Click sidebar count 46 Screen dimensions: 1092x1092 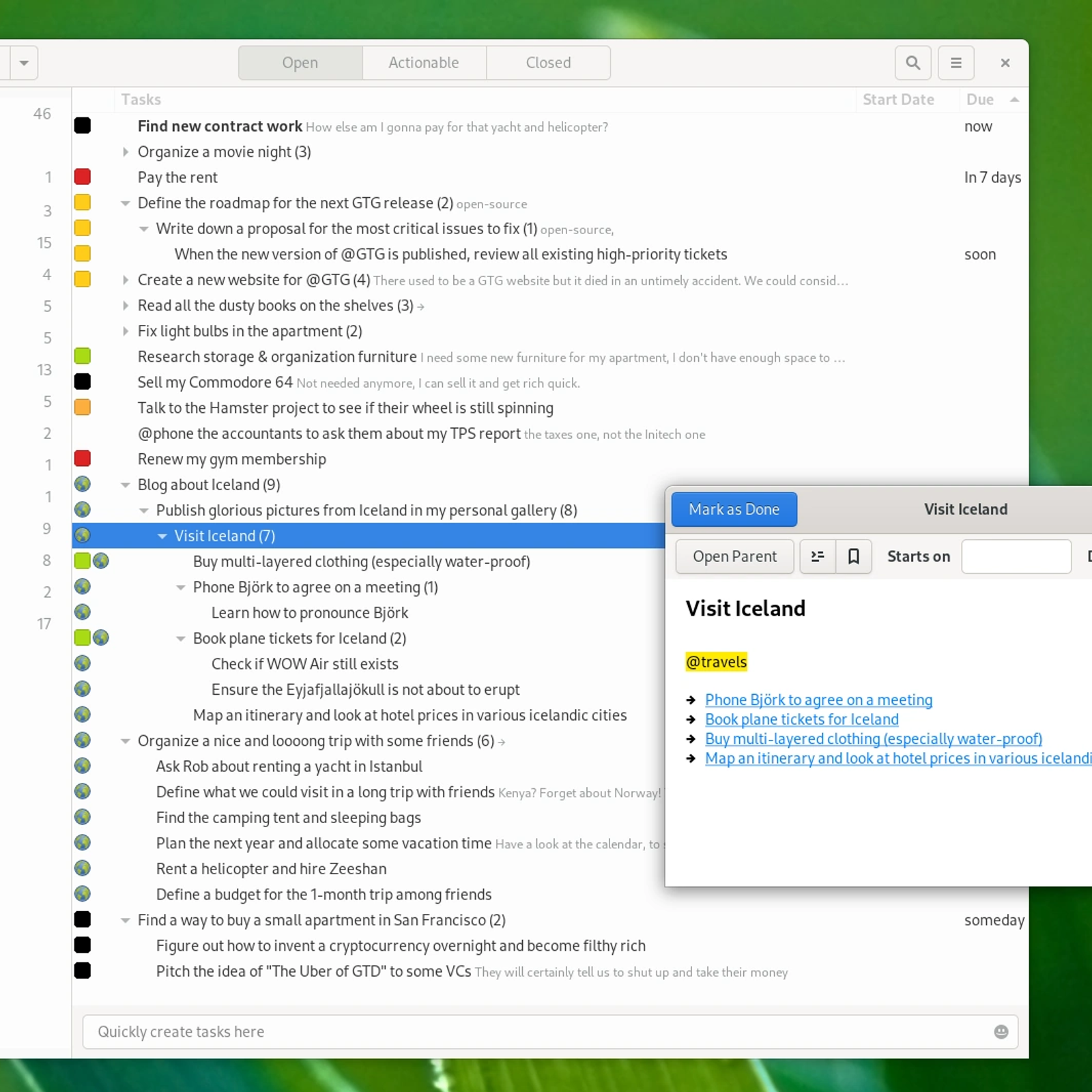click(42, 113)
